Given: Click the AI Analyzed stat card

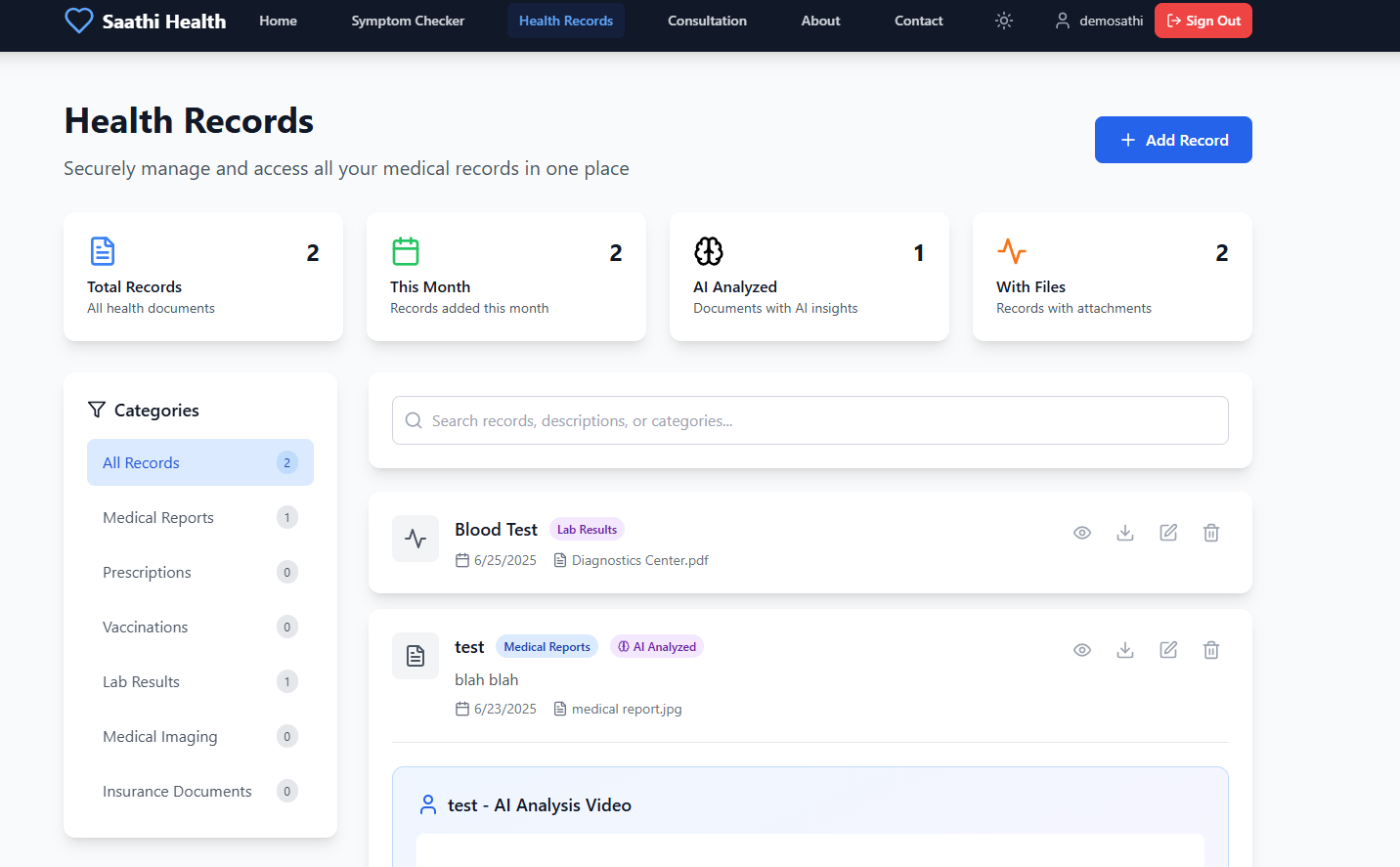Looking at the screenshot, I should [x=809, y=277].
